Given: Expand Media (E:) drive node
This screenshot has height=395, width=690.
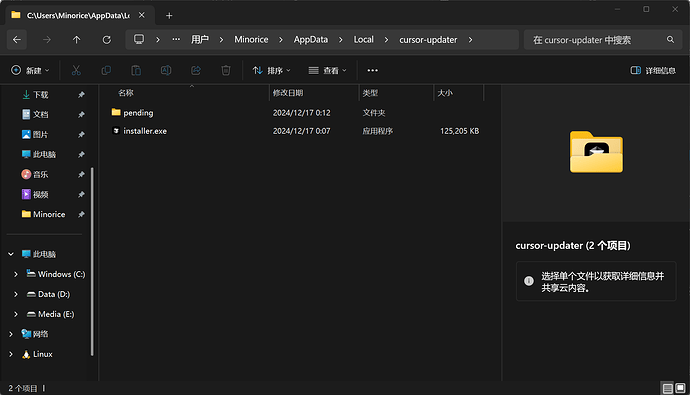Looking at the screenshot, I should click(16, 314).
